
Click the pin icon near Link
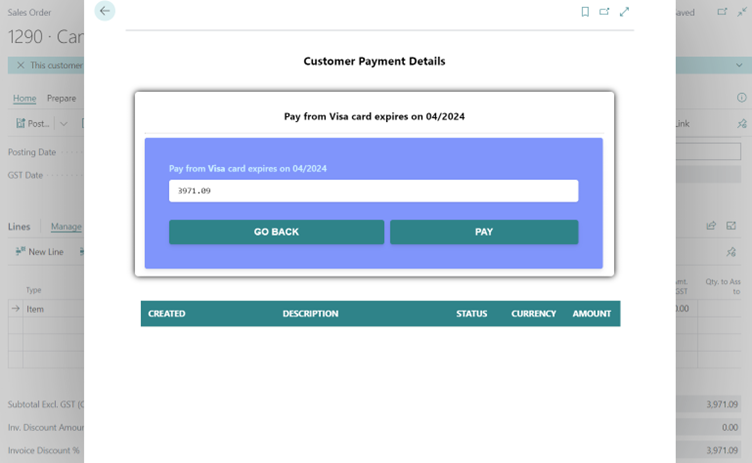coord(741,124)
